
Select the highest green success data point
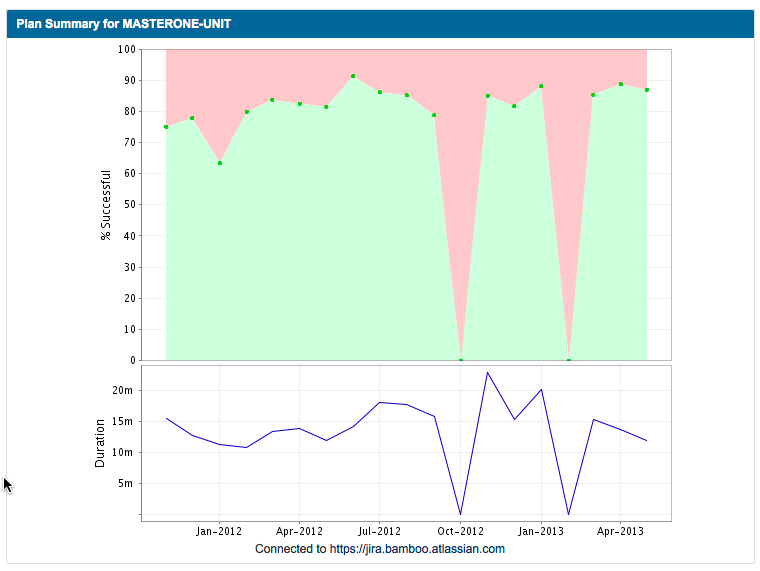353,76
